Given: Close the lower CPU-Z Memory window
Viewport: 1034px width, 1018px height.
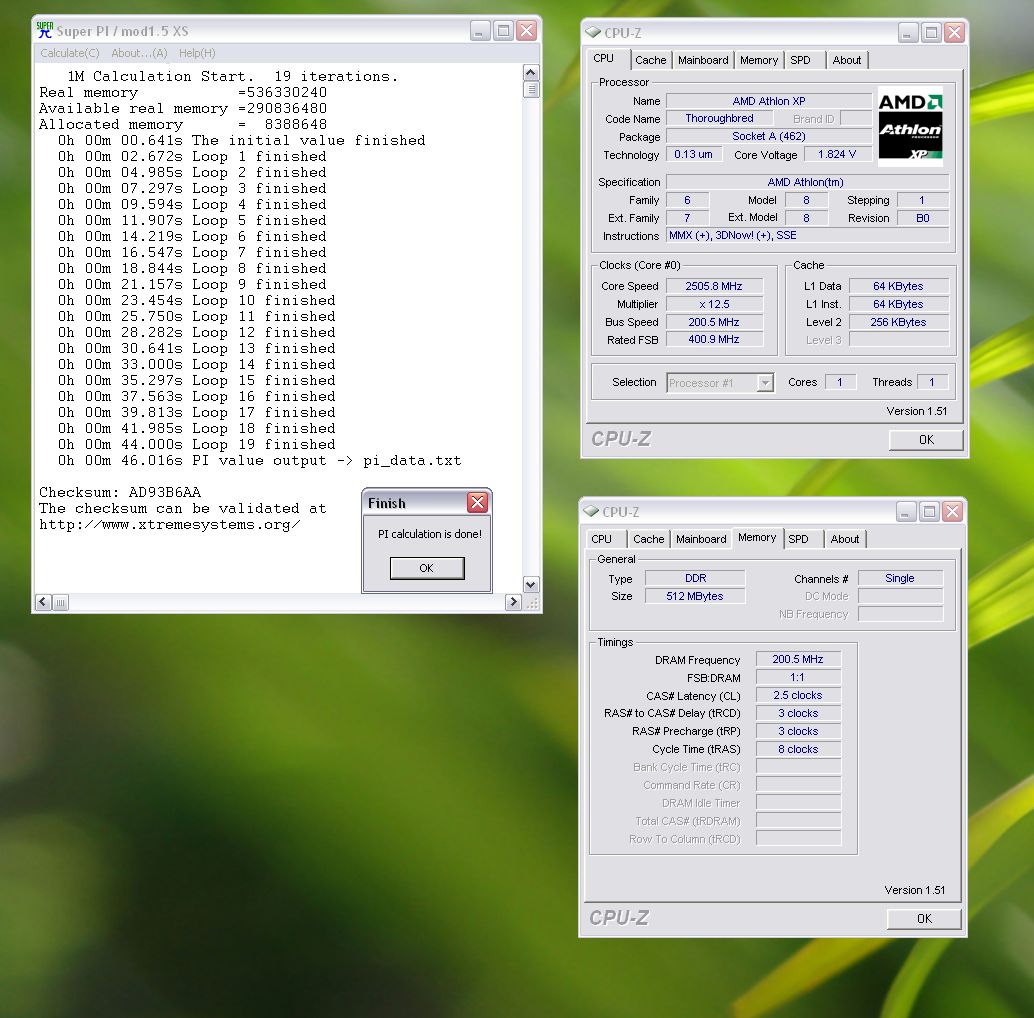Looking at the screenshot, I should (952, 512).
